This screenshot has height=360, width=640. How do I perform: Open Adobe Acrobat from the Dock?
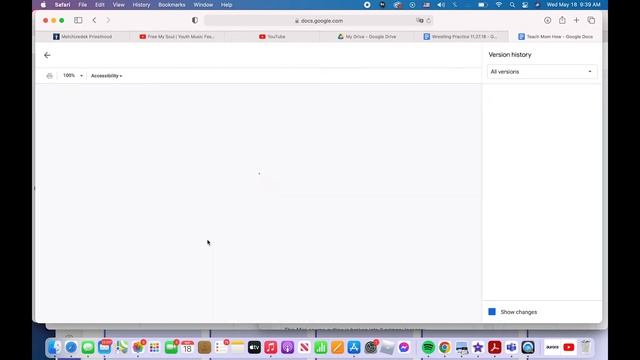click(495, 347)
